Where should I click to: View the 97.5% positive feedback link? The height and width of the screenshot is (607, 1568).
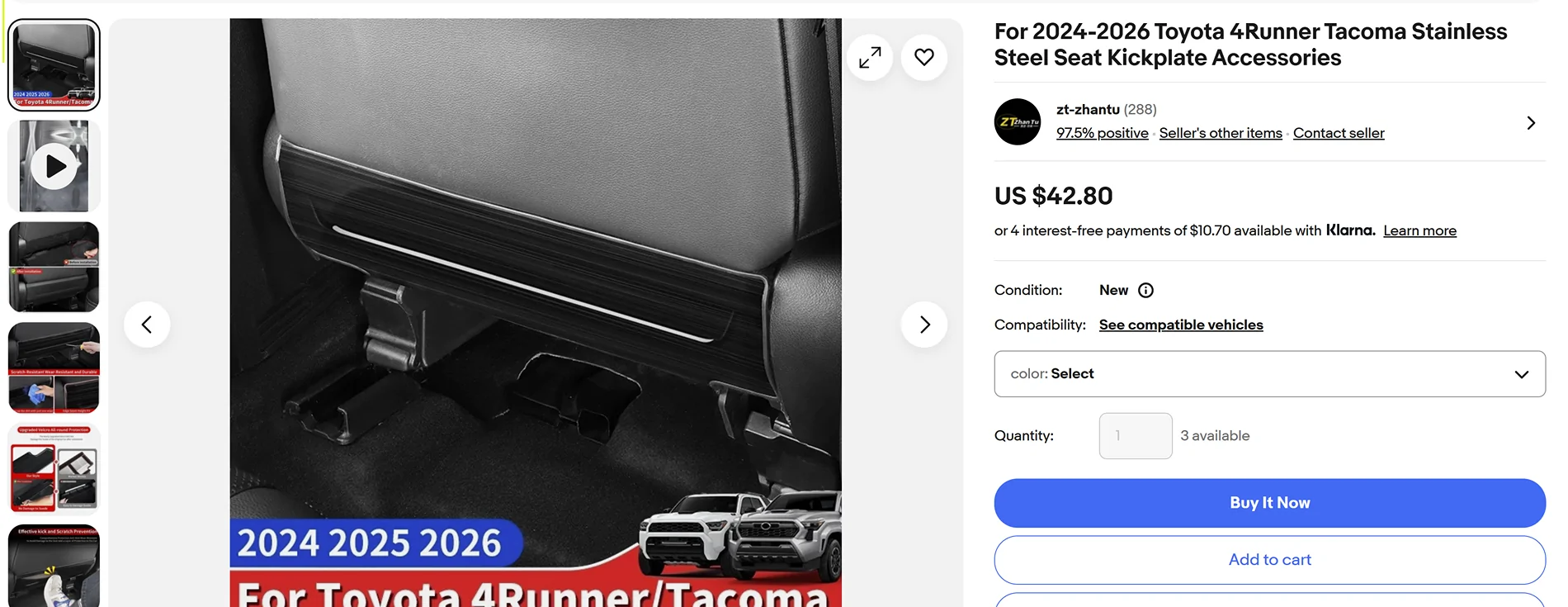pyautogui.click(x=1102, y=133)
